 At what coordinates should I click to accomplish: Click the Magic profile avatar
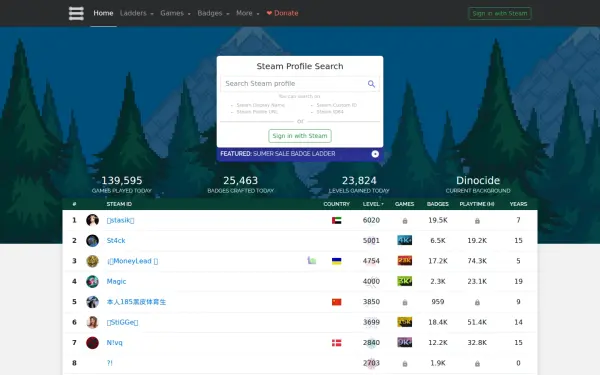click(92, 282)
